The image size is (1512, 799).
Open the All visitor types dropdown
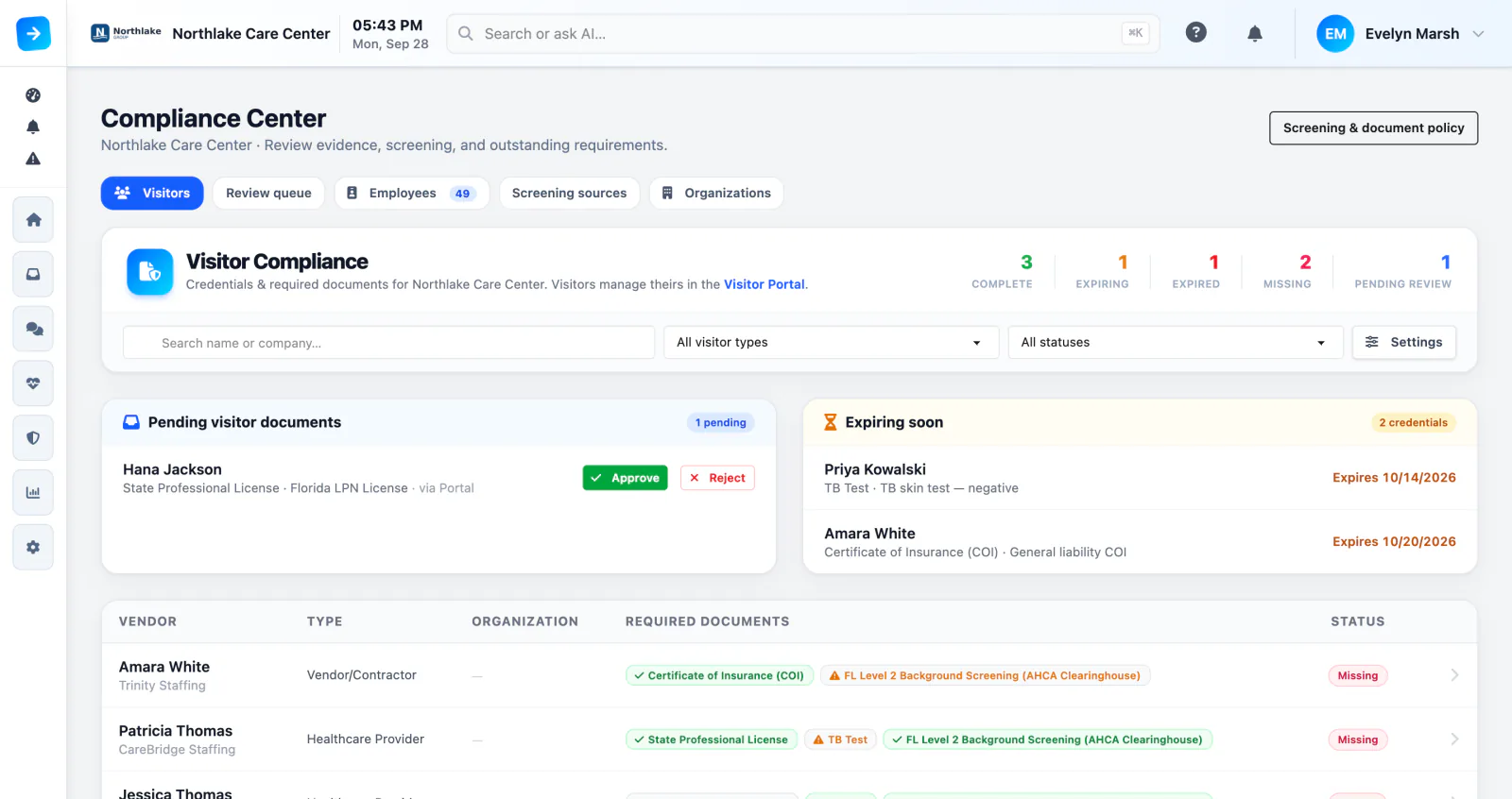pyautogui.click(x=831, y=342)
